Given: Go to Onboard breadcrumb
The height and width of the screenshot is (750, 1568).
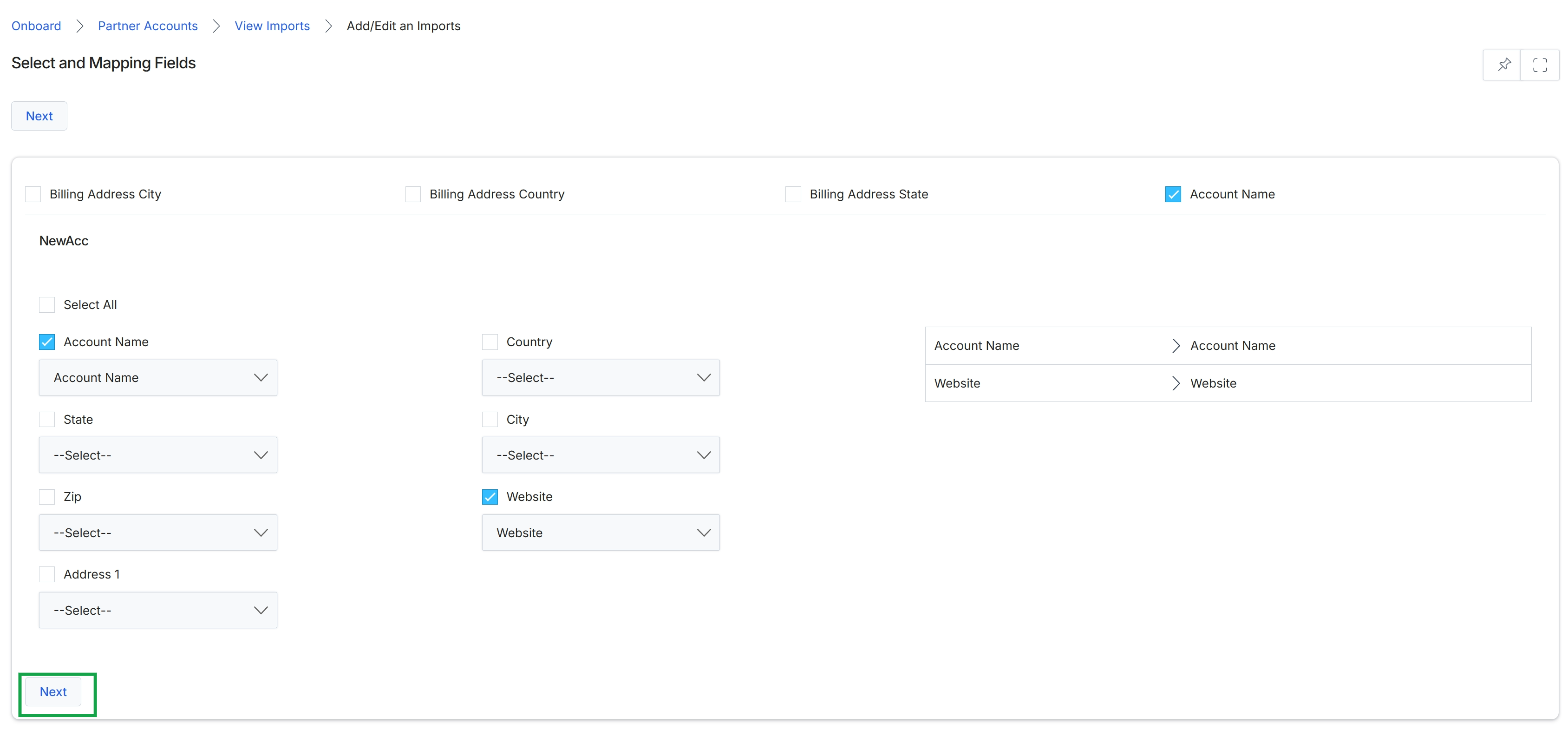Looking at the screenshot, I should click(36, 26).
